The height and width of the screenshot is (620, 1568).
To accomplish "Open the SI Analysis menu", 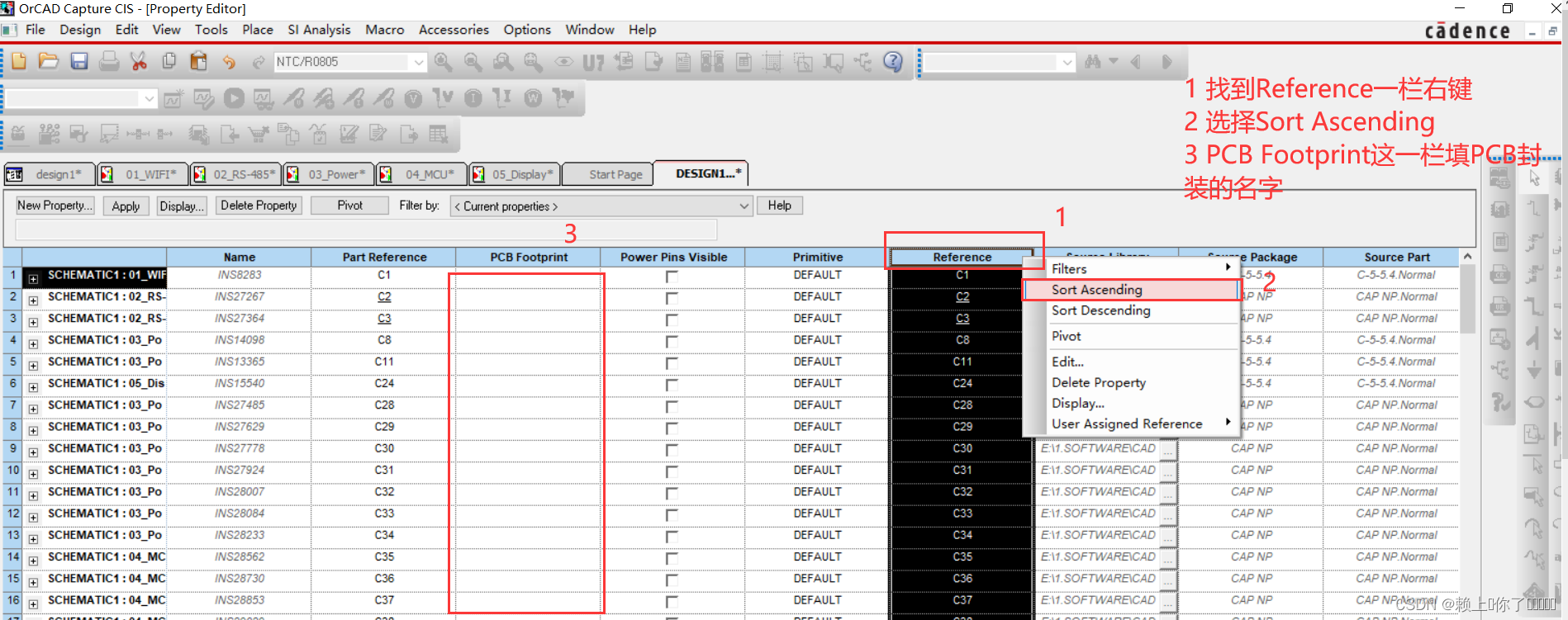I will click(x=319, y=30).
